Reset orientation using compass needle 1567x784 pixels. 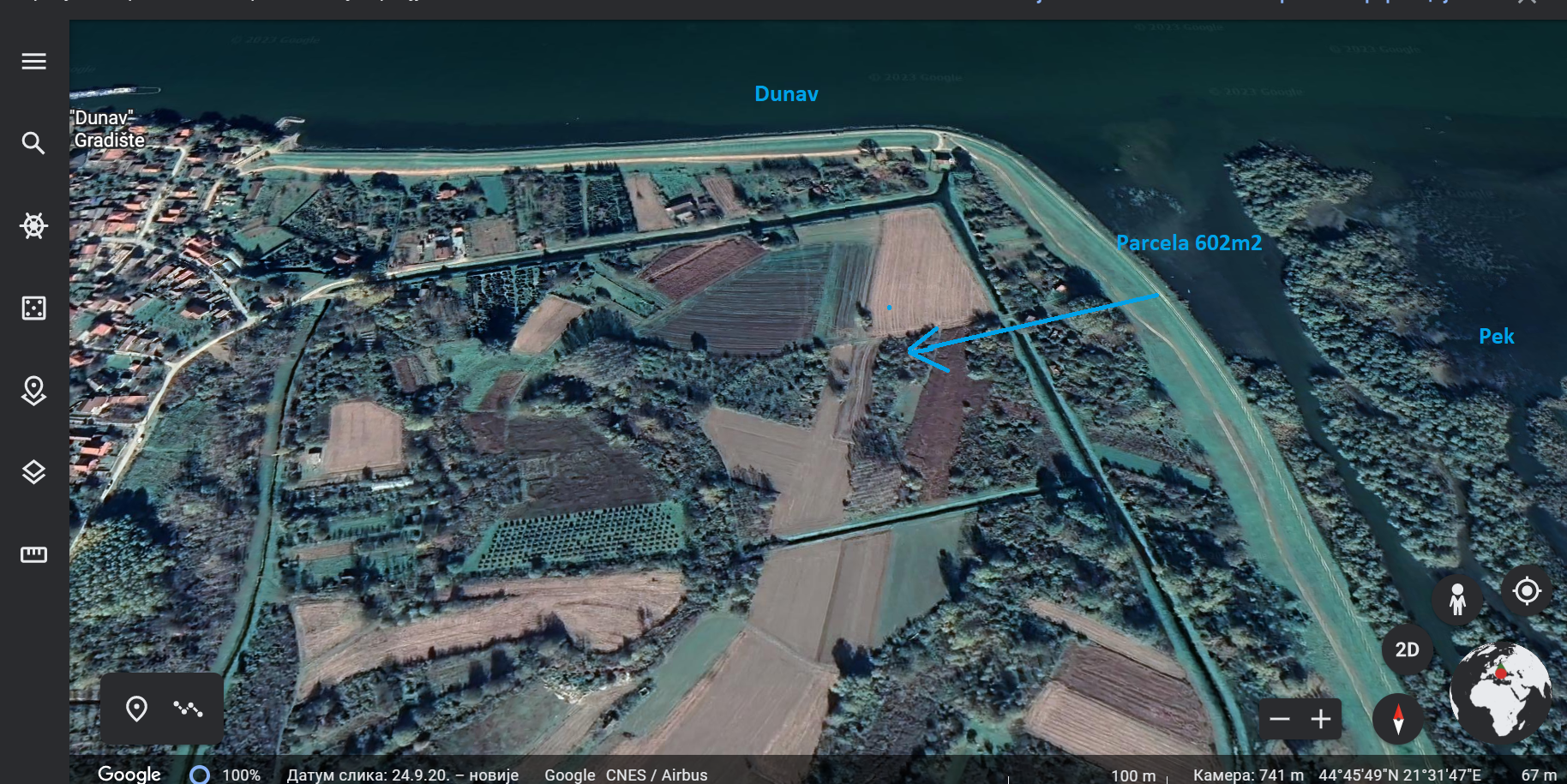click(1398, 719)
